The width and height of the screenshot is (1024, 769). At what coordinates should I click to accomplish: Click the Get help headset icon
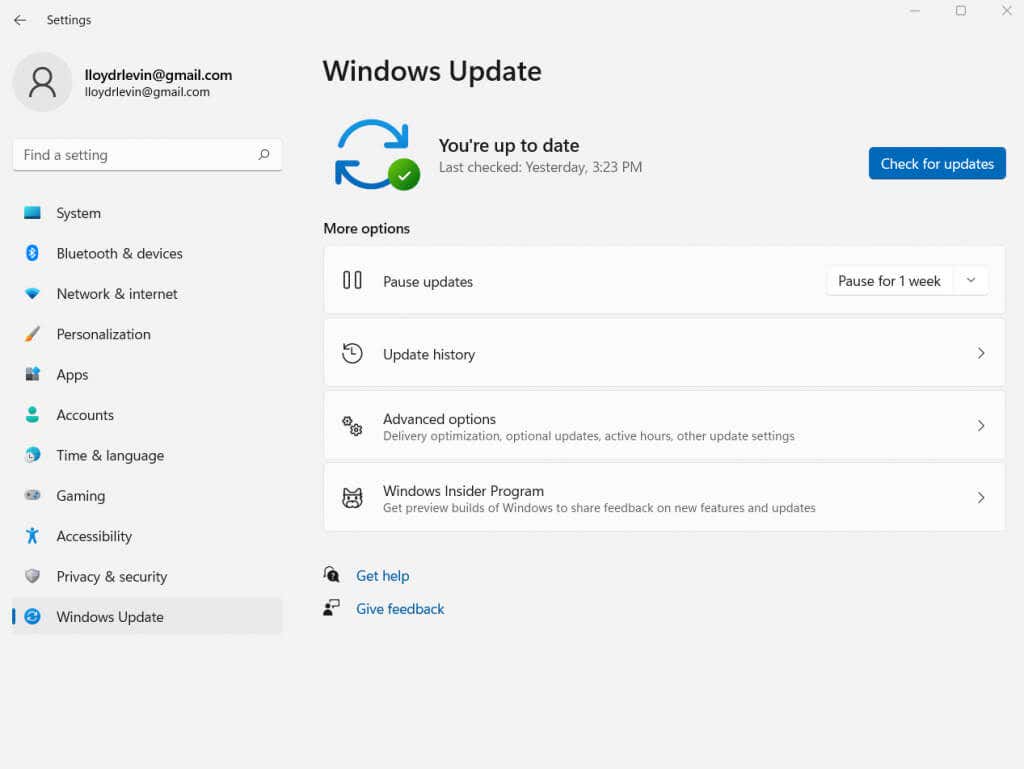coord(331,575)
